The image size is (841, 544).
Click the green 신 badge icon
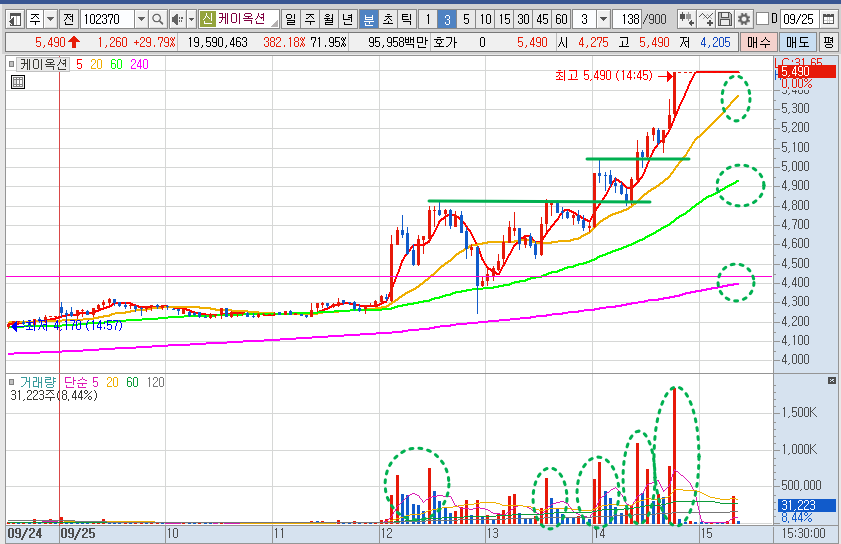(207, 19)
